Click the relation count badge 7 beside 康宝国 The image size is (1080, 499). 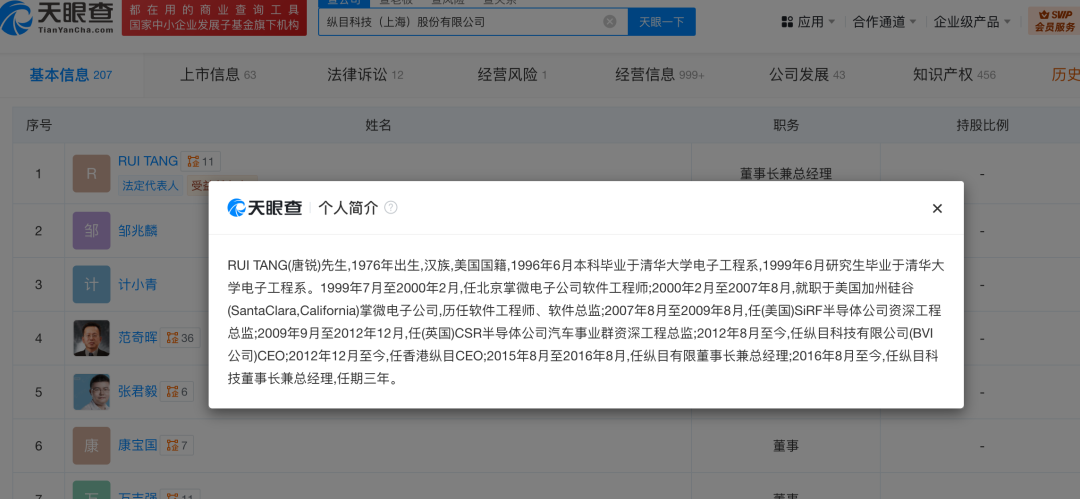[x=176, y=446]
